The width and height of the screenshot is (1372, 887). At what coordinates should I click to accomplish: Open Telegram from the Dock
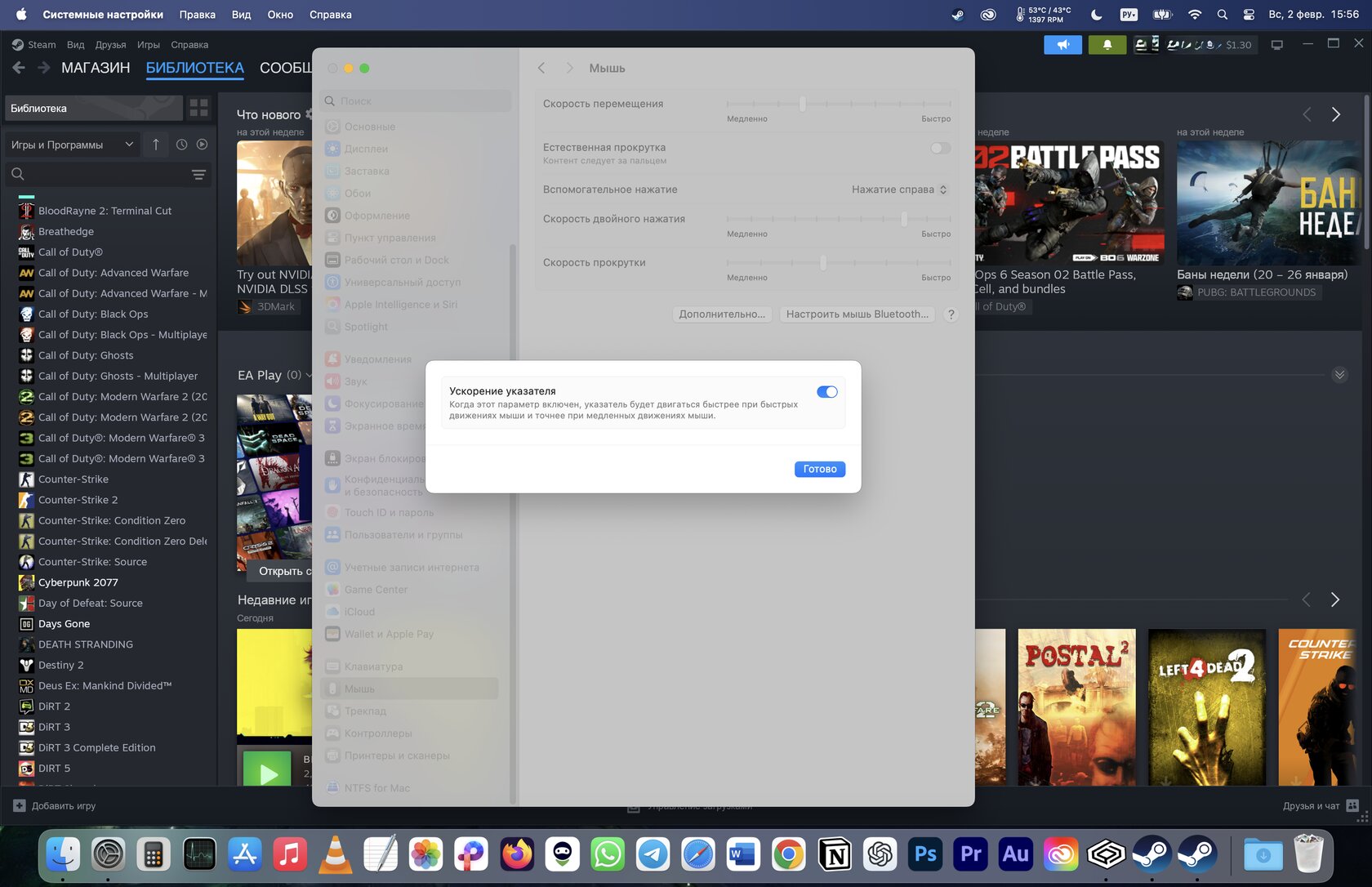coord(653,855)
